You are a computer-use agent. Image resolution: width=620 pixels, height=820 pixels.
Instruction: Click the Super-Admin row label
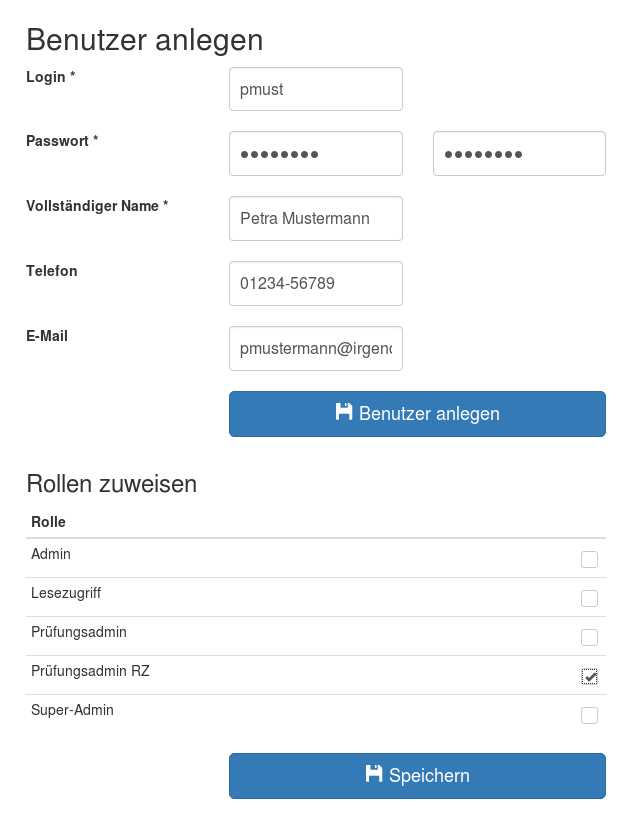coord(72,710)
